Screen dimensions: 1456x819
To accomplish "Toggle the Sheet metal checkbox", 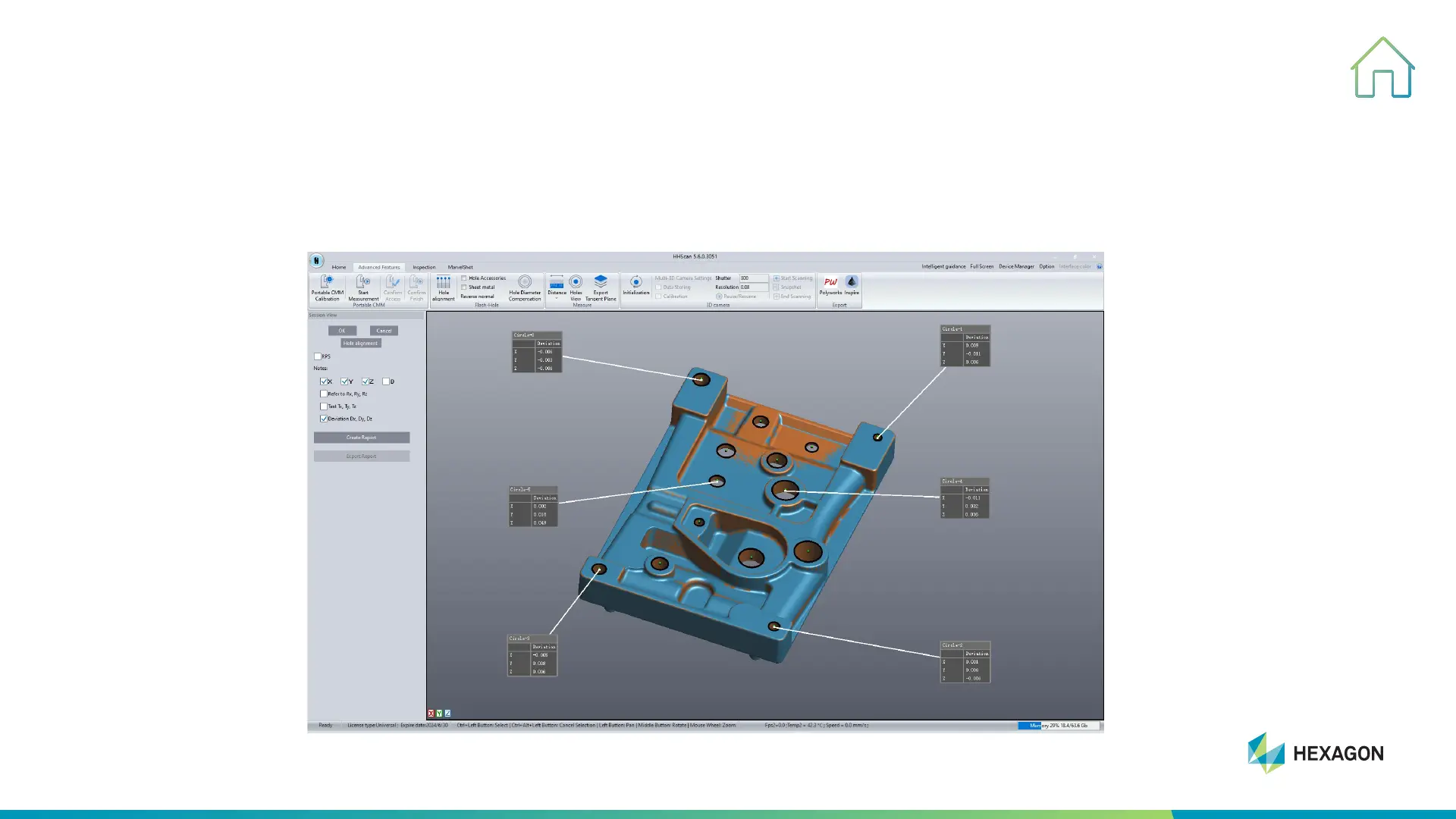I will coord(464,287).
